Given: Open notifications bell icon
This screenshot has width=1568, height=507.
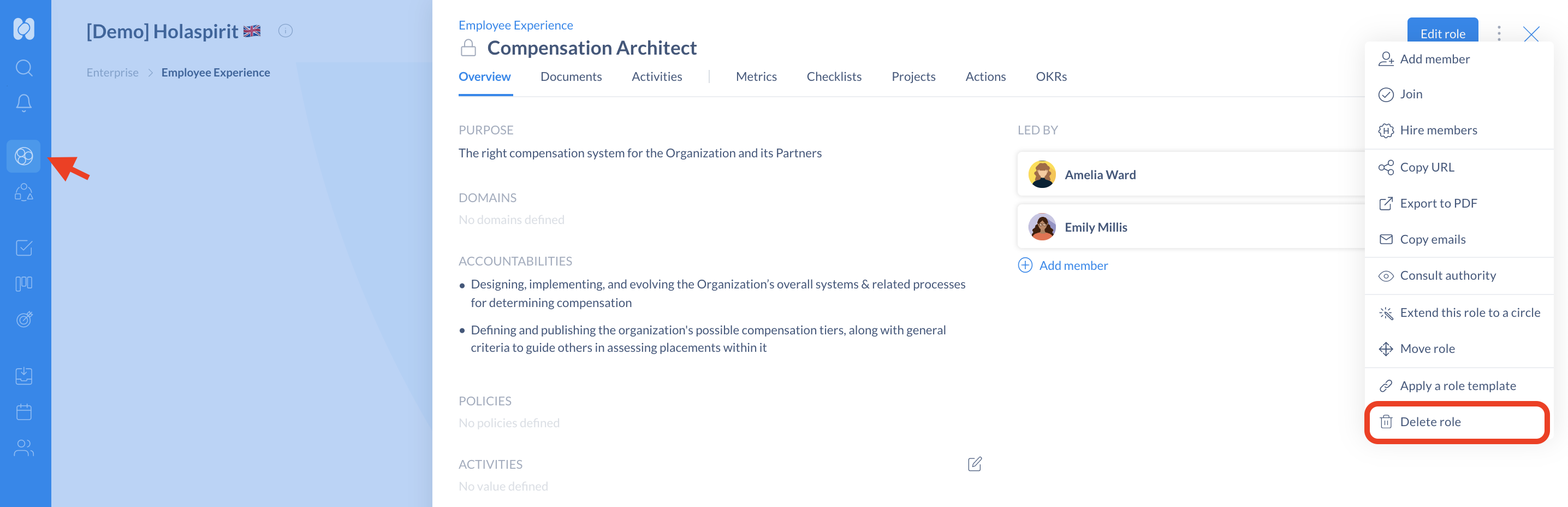Looking at the screenshot, I should click(x=23, y=103).
